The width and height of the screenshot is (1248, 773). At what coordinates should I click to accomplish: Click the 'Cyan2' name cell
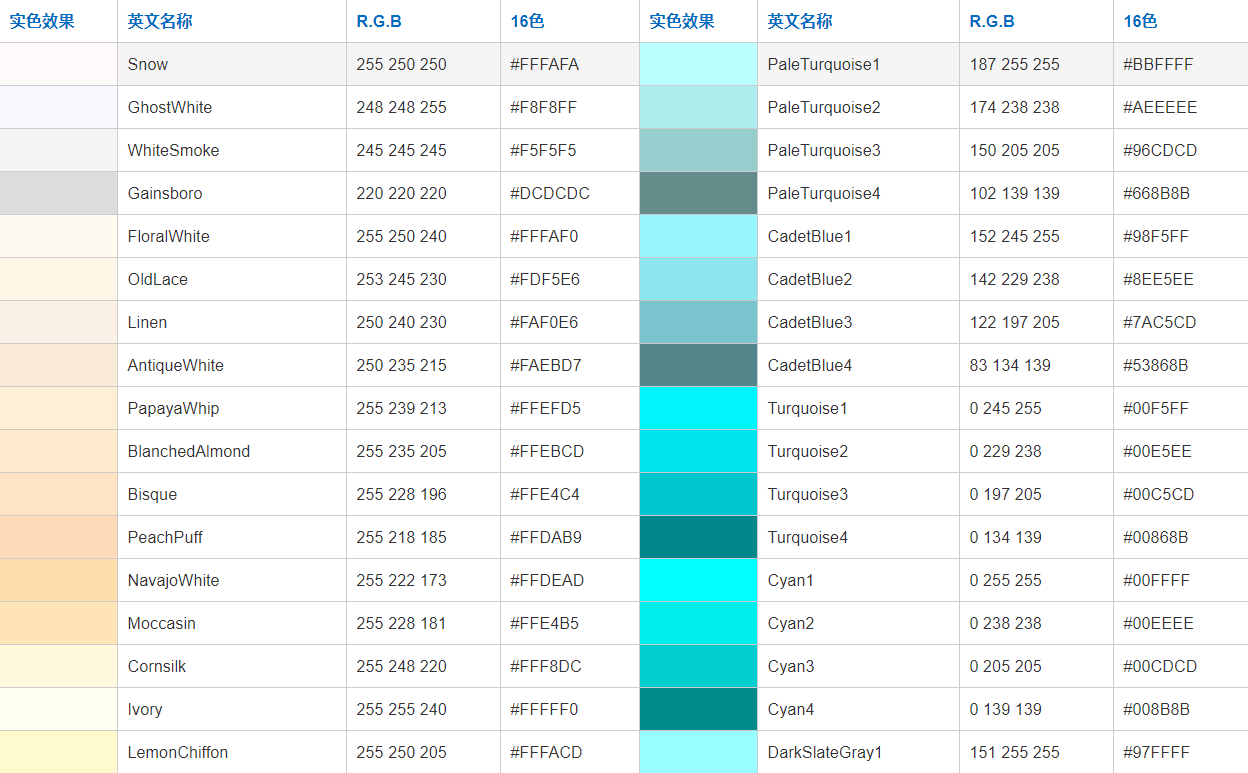[858, 623]
